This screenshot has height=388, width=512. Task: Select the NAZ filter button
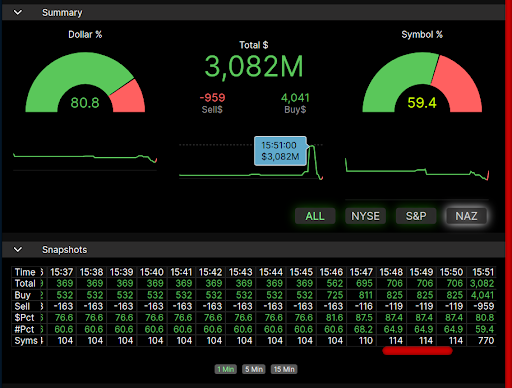(466, 216)
